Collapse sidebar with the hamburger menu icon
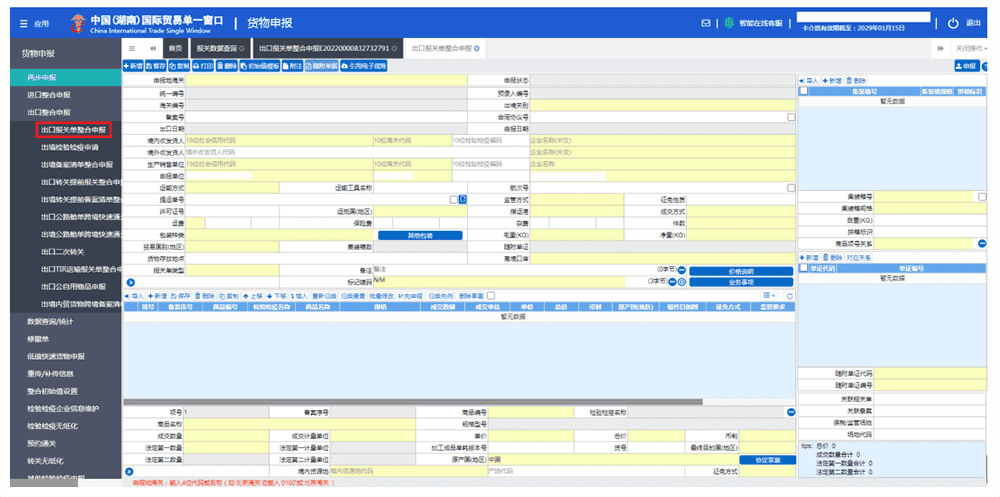The height and width of the screenshot is (497, 1000). (x=133, y=48)
